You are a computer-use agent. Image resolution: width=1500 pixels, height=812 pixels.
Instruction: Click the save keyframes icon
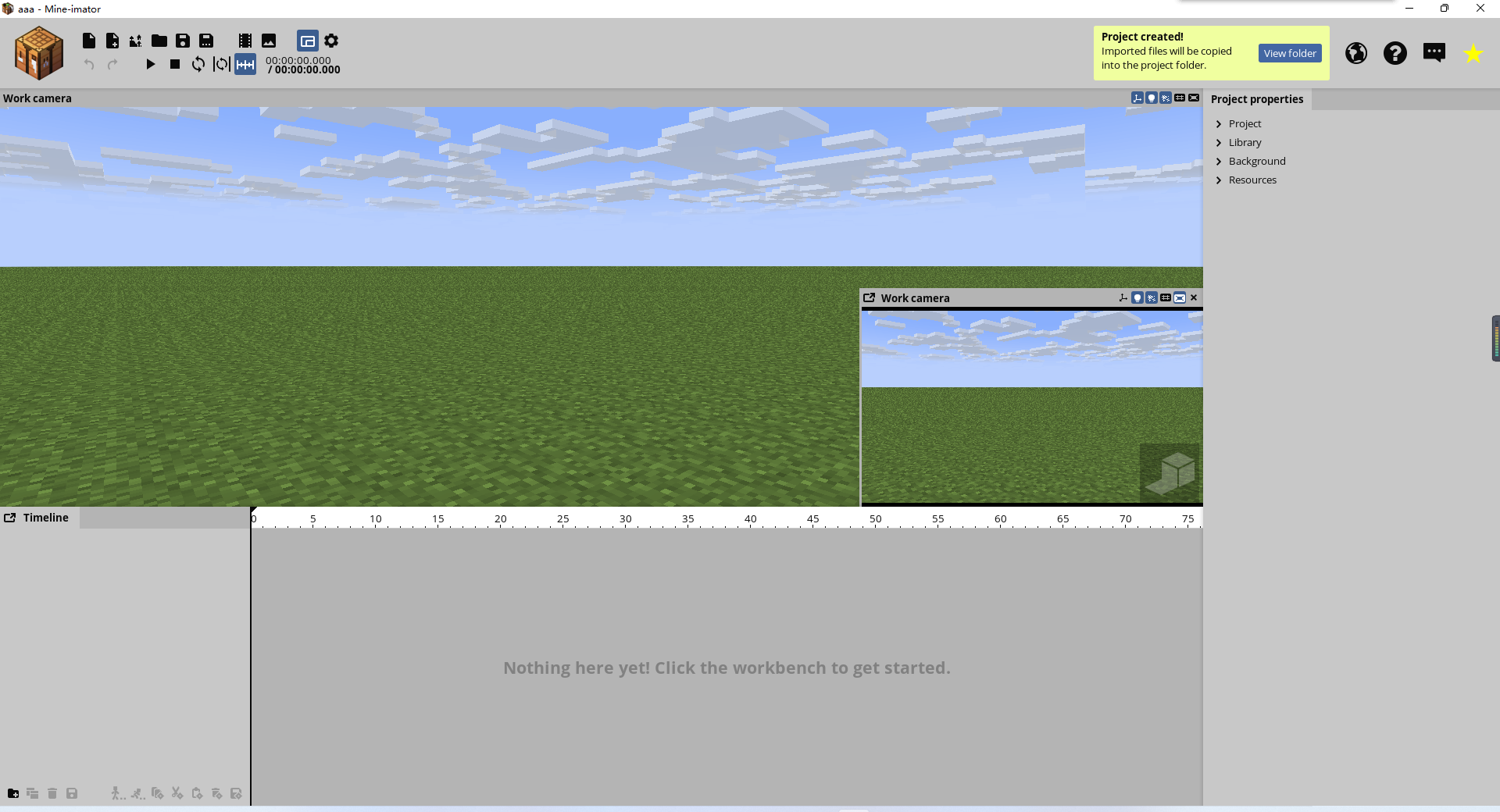point(236,793)
